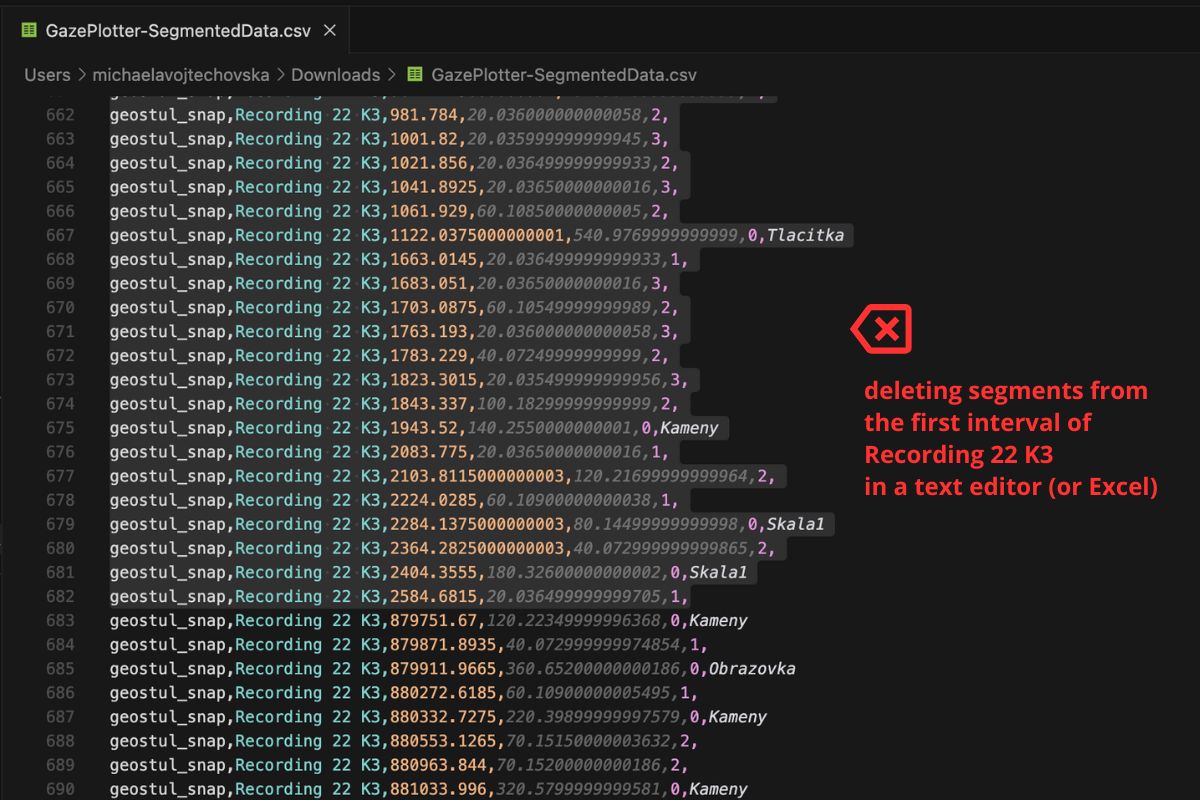Click the chevron after Users breadcrumb
This screenshot has width=1200, height=800.
81,75
